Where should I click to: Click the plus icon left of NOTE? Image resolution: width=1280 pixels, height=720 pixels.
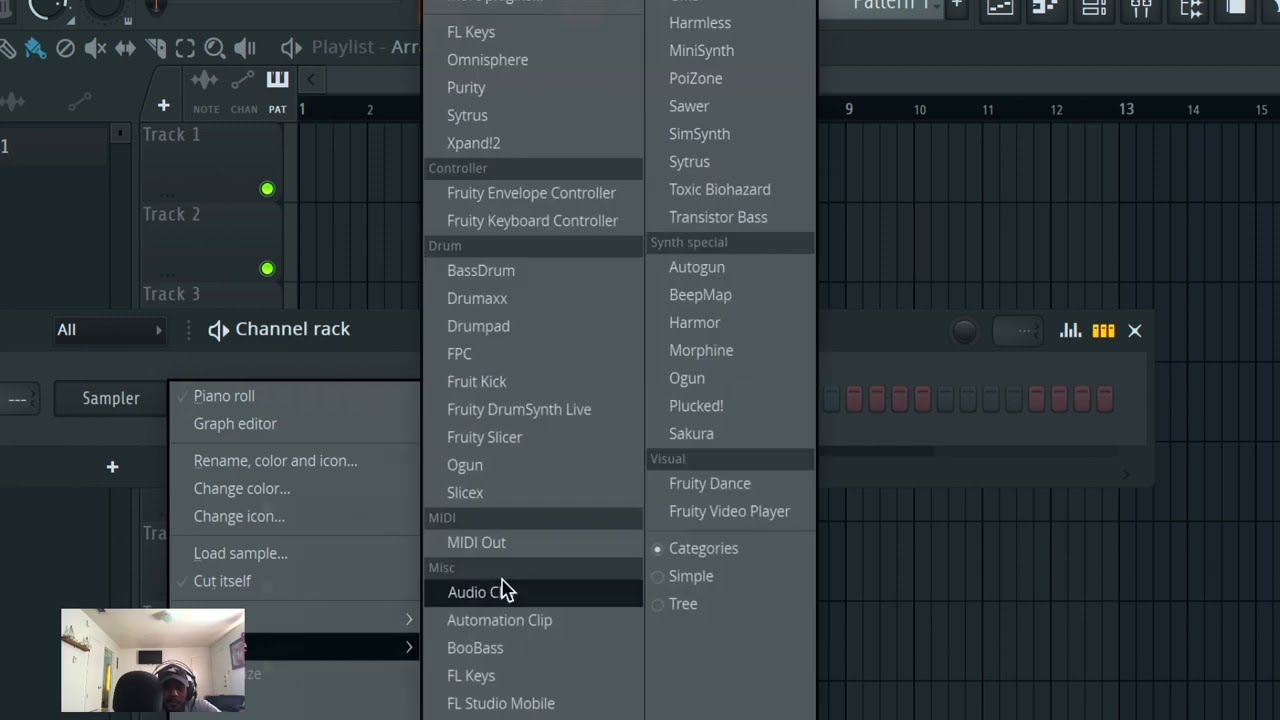[163, 105]
